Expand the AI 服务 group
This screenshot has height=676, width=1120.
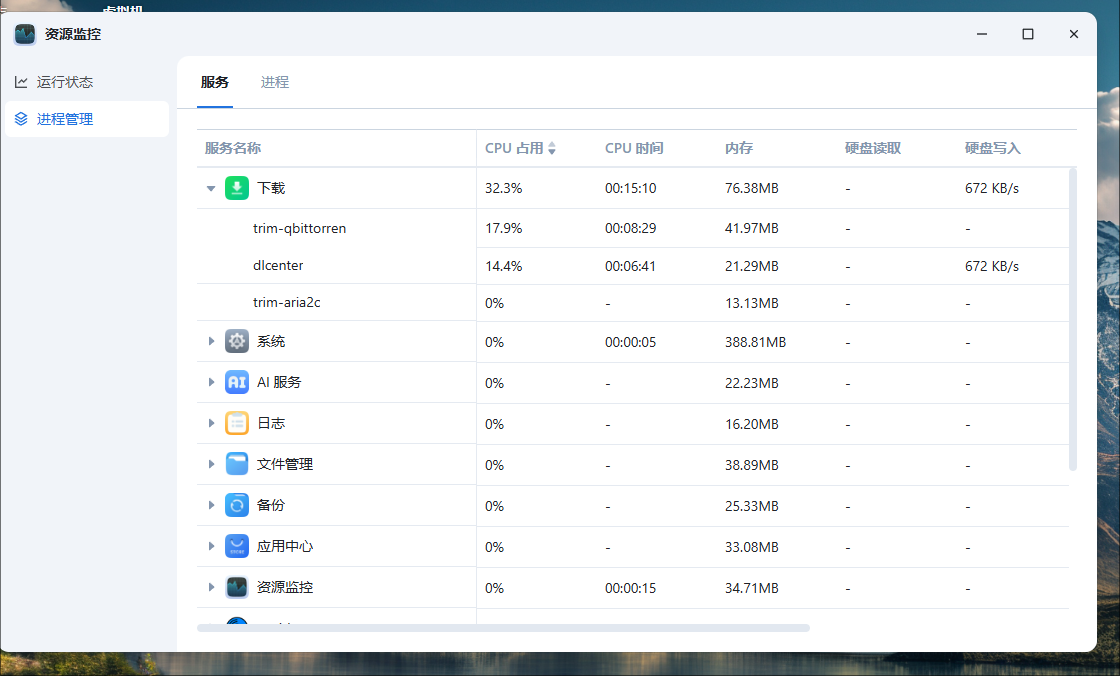coord(211,382)
